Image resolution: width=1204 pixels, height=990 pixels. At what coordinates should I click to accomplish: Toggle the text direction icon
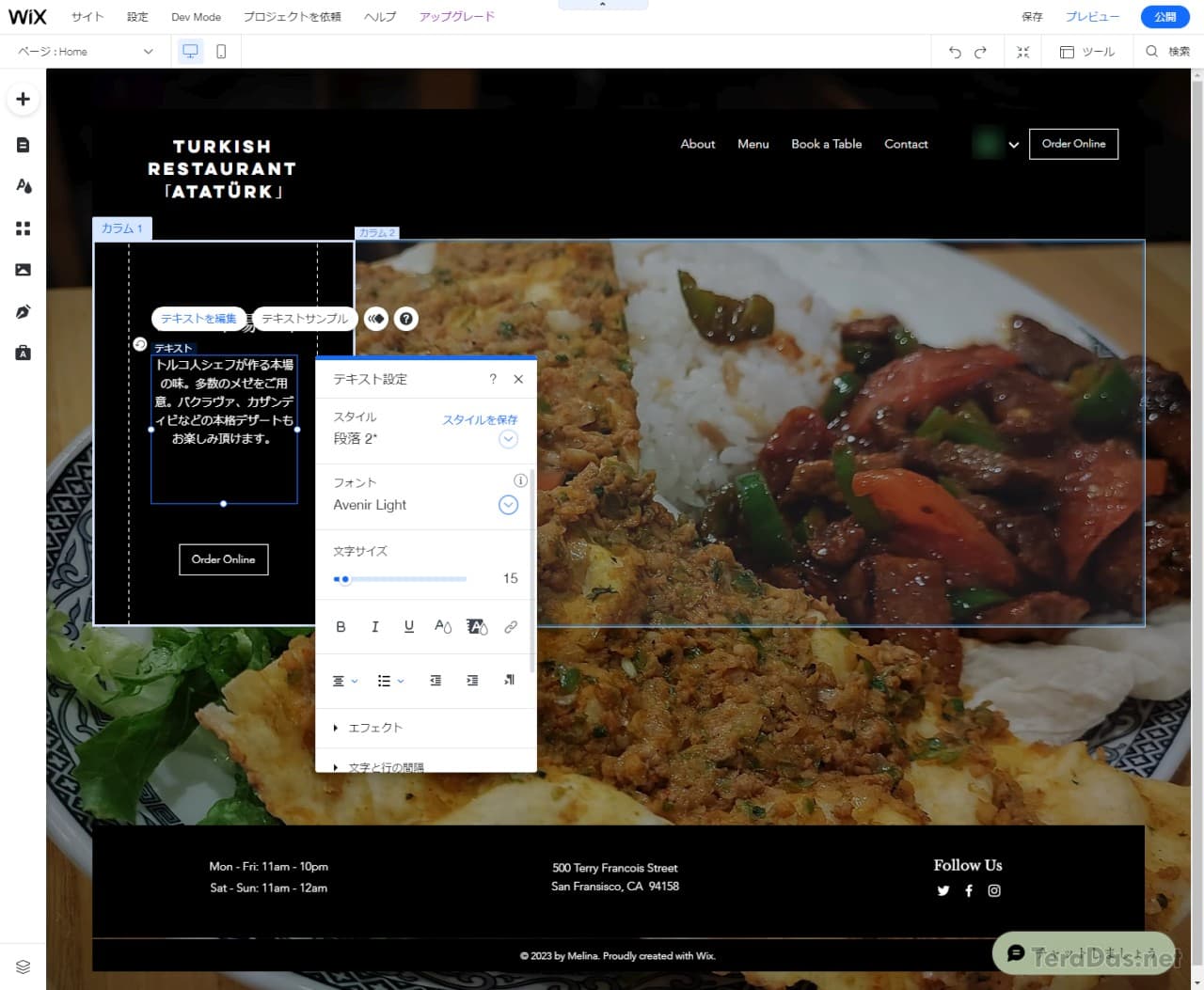point(509,681)
